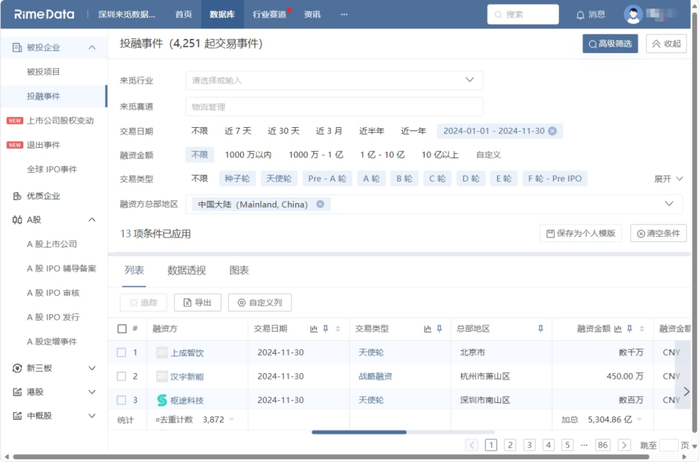700x462 pixels.
Task: Click the 导出 export button
Action: [x=197, y=303]
